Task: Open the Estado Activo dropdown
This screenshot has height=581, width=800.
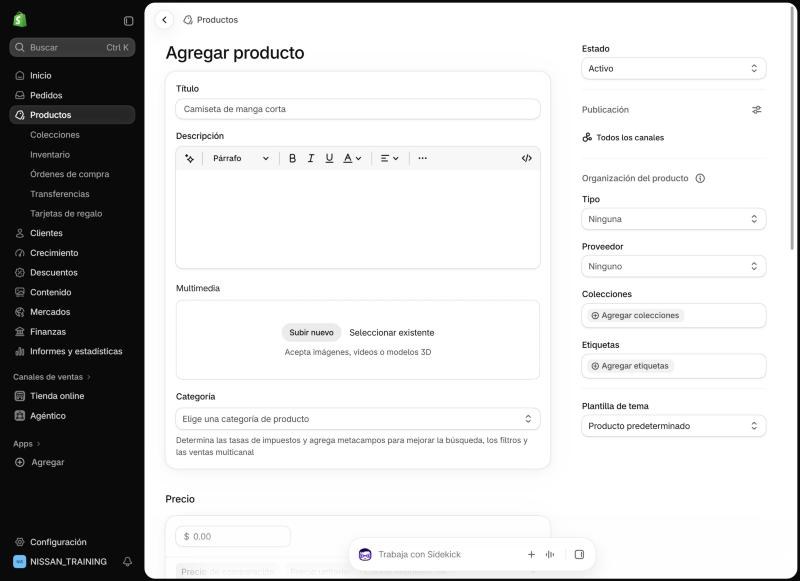Action: click(x=673, y=68)
